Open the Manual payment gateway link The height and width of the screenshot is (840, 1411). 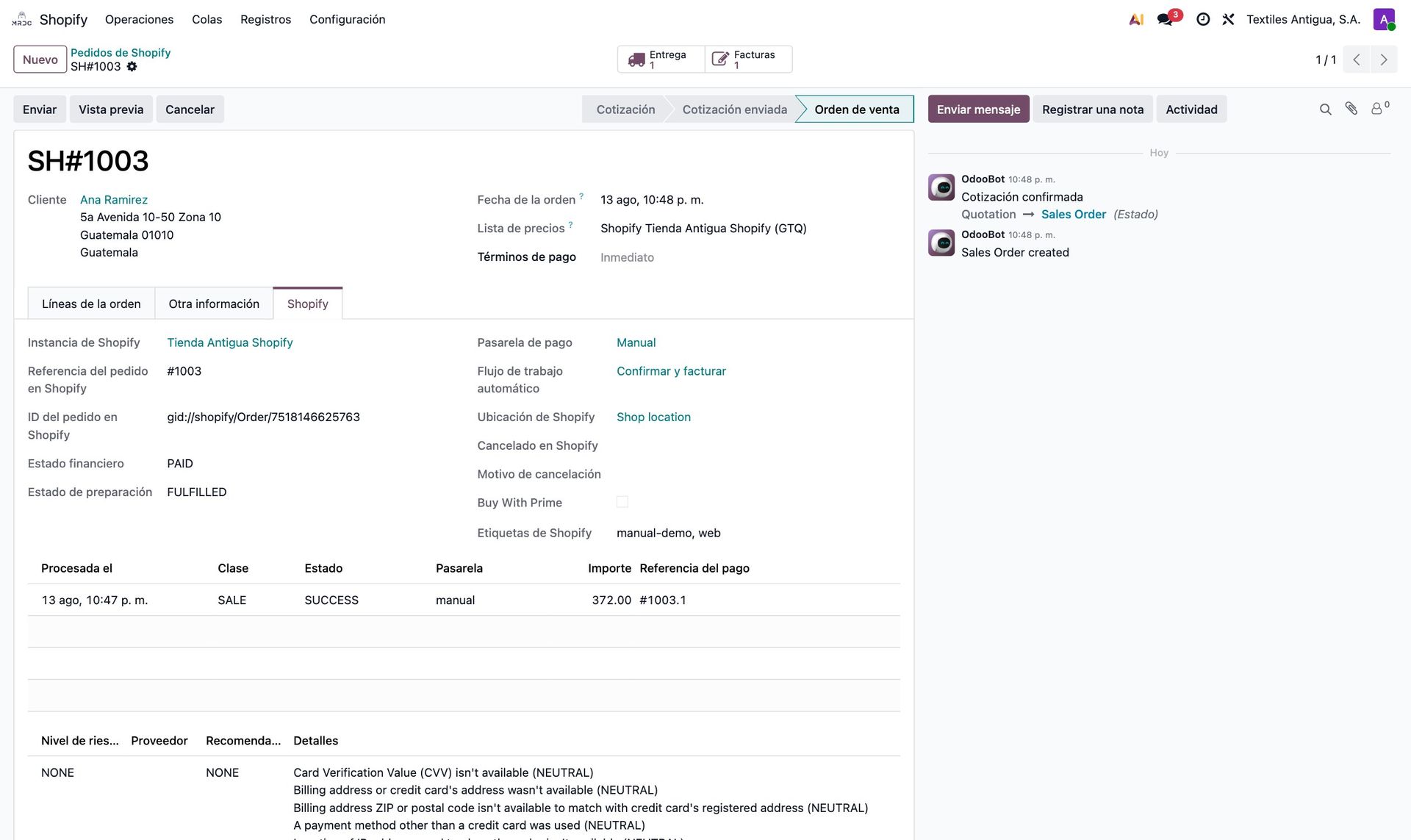(636, 342)
